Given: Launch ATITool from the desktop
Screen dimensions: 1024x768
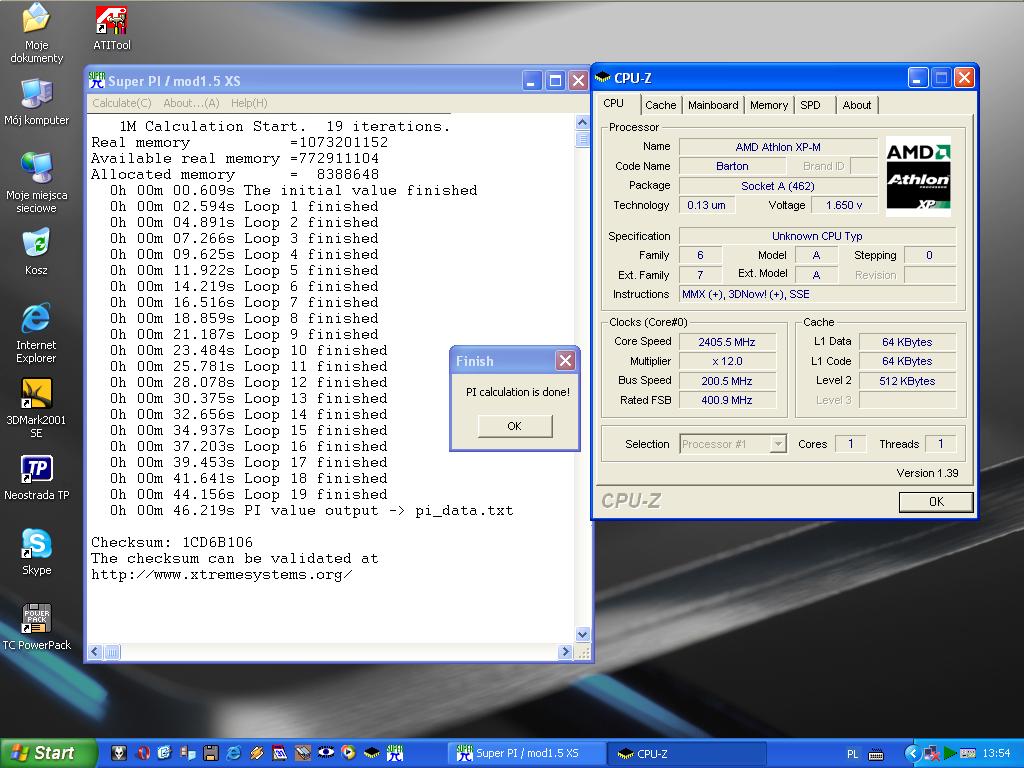Looking at the screenshot, I should pyautogui.click(x=112, y=28).
